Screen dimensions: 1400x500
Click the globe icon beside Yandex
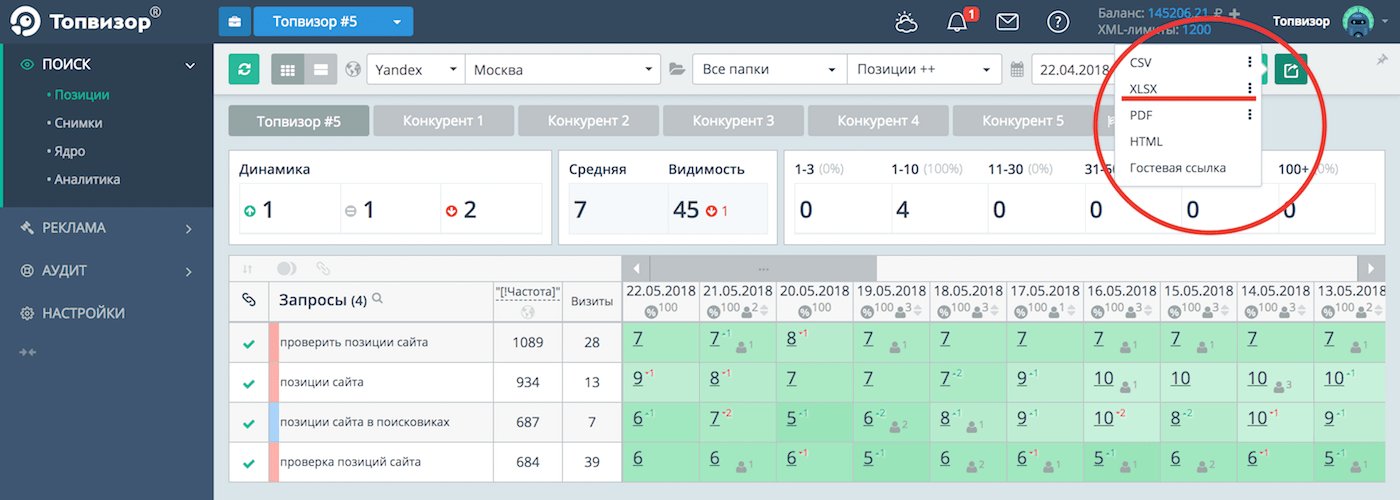(x=352, y=70)
